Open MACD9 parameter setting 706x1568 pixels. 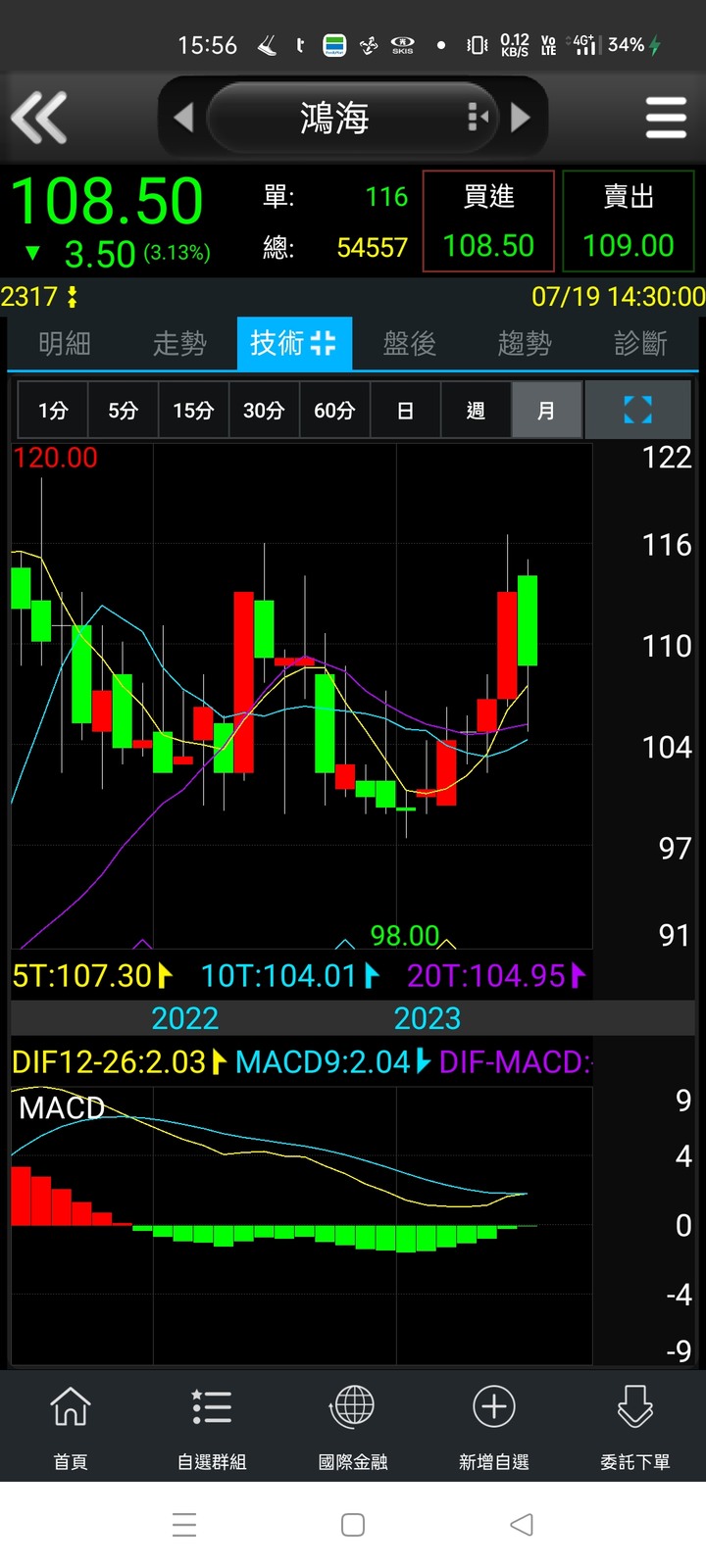click(332, 1062)
